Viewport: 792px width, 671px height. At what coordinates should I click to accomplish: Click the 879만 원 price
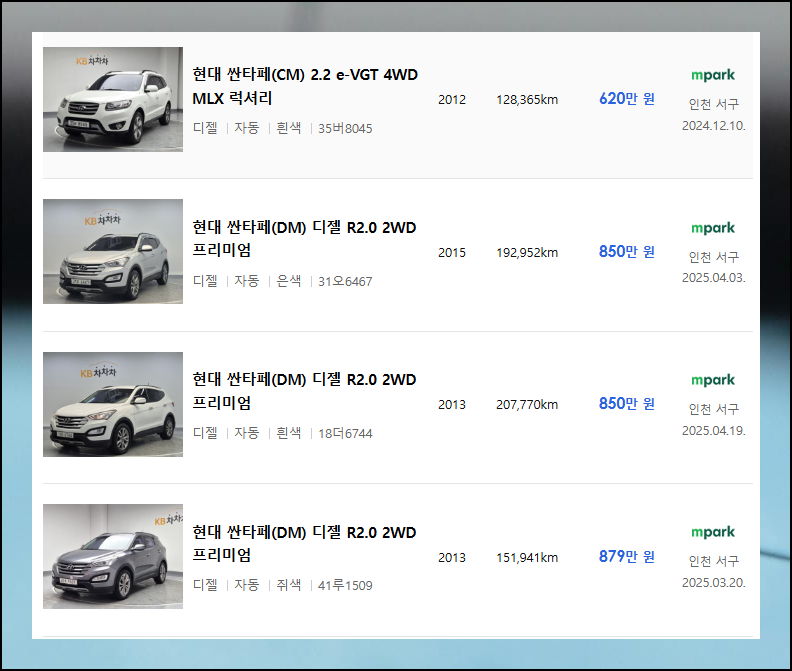point(627,557)
